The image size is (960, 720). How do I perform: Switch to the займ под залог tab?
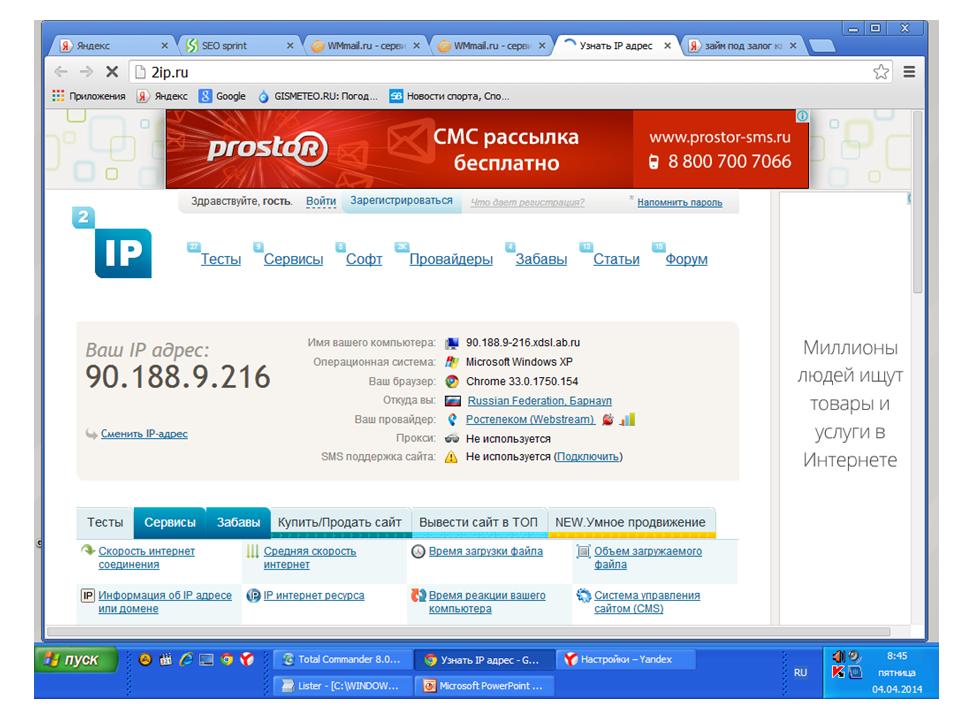(x=741, y=45)
